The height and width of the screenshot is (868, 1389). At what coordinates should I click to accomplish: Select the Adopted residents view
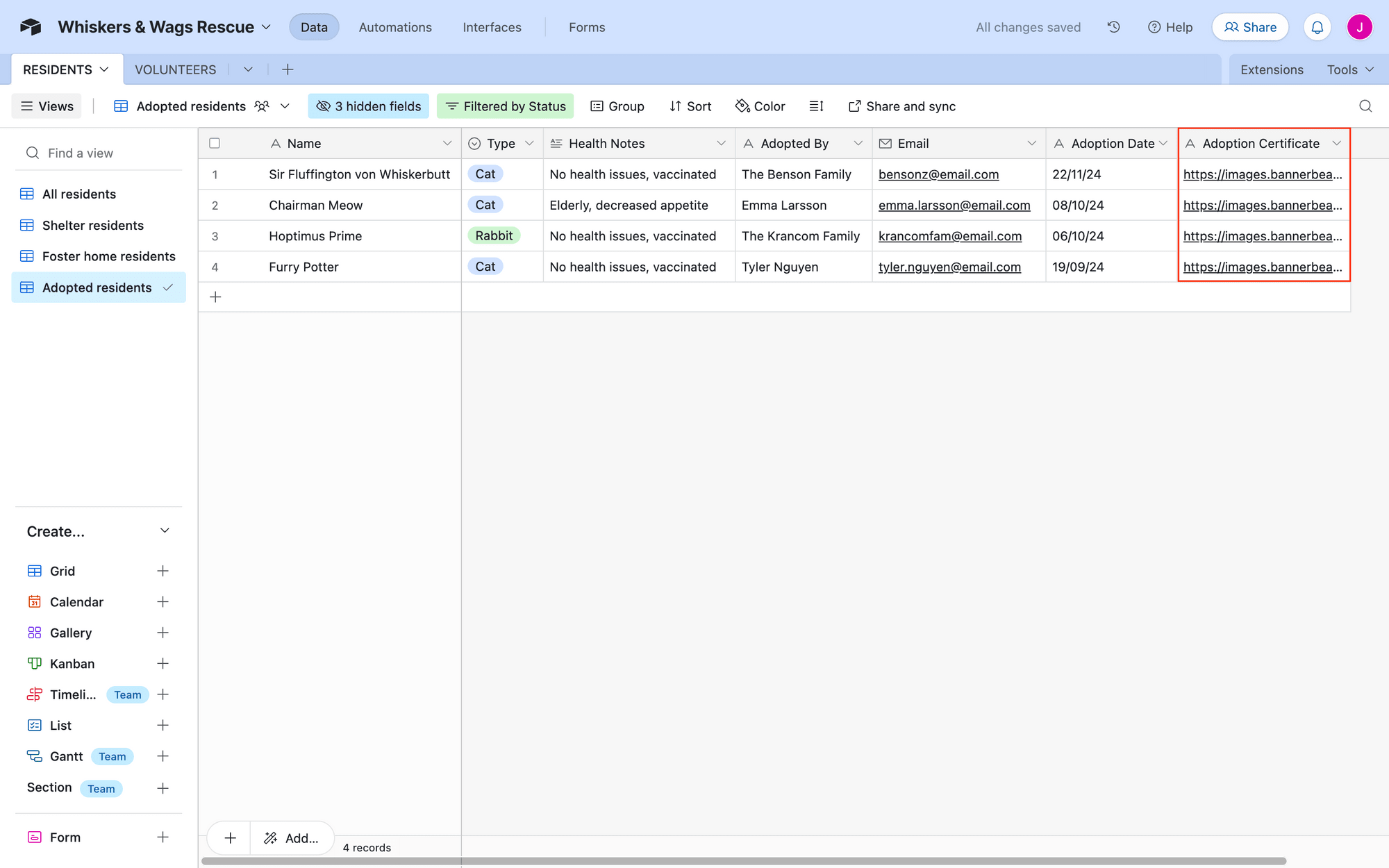click(96, 287)
